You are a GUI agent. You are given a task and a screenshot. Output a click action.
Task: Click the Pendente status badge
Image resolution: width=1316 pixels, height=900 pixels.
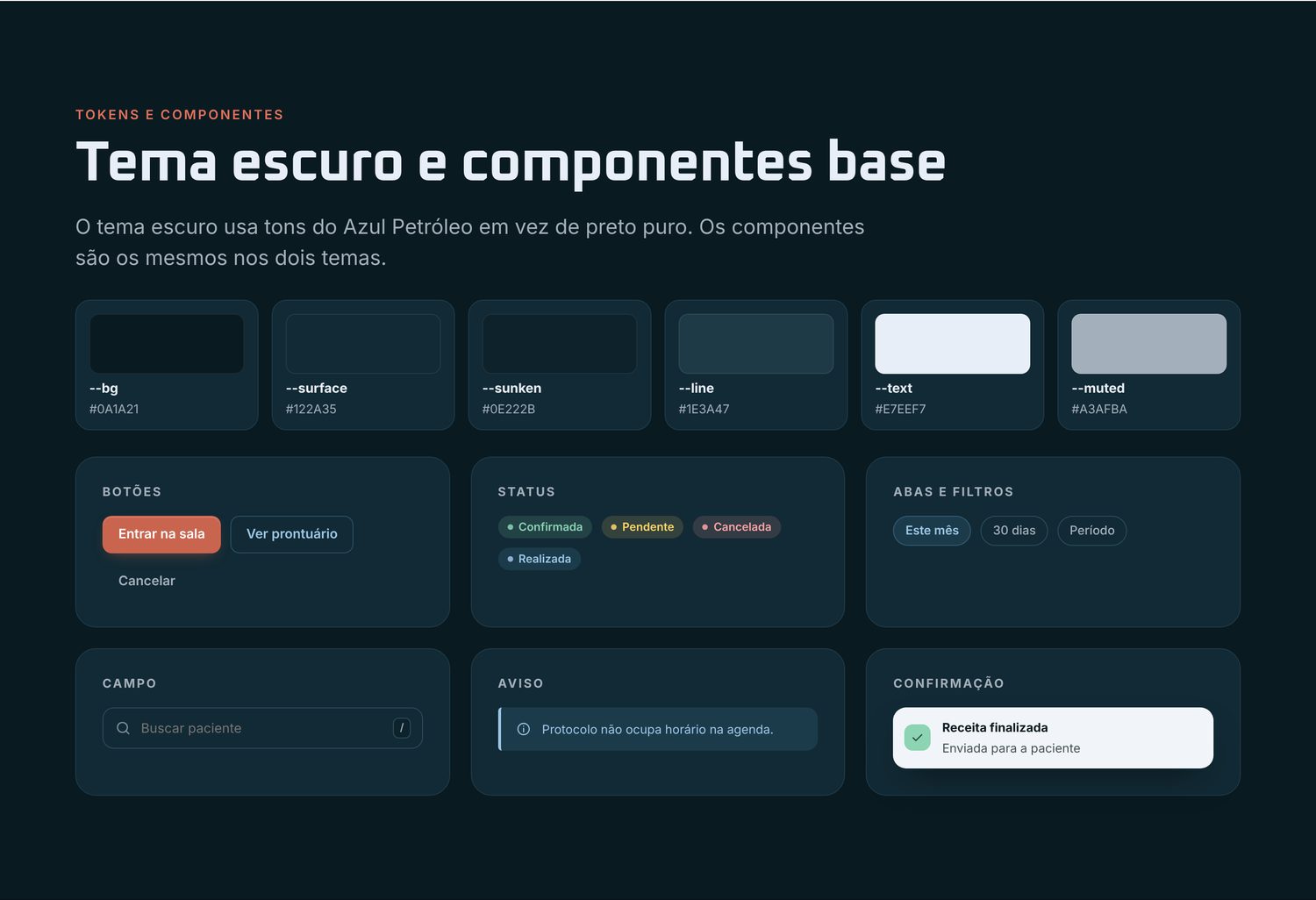pyautogui.click(x=642, y=527)
